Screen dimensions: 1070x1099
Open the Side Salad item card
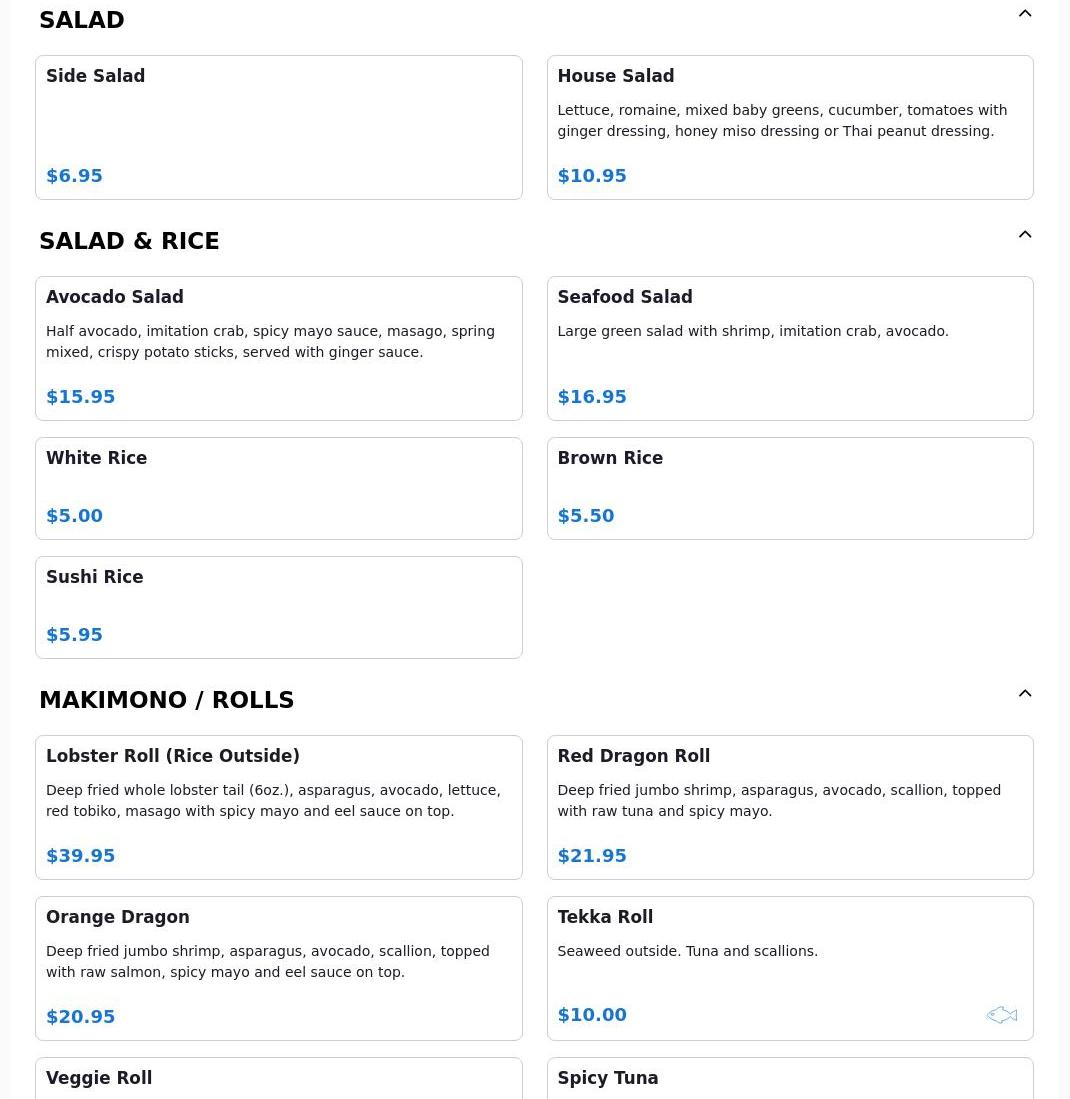click(x=278, y=127)
